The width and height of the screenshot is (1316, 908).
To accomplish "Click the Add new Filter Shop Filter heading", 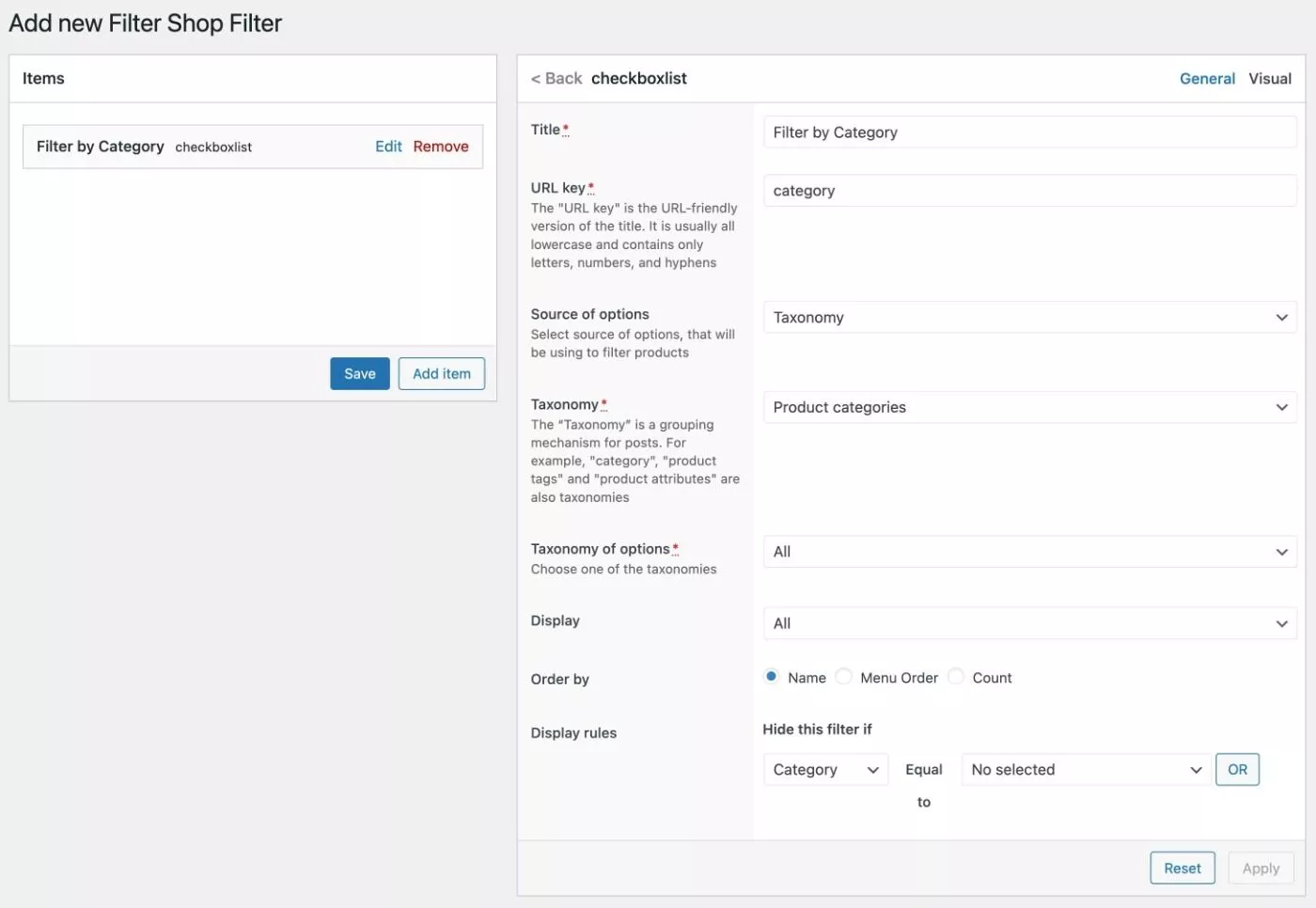I will (x=146, y=23).
